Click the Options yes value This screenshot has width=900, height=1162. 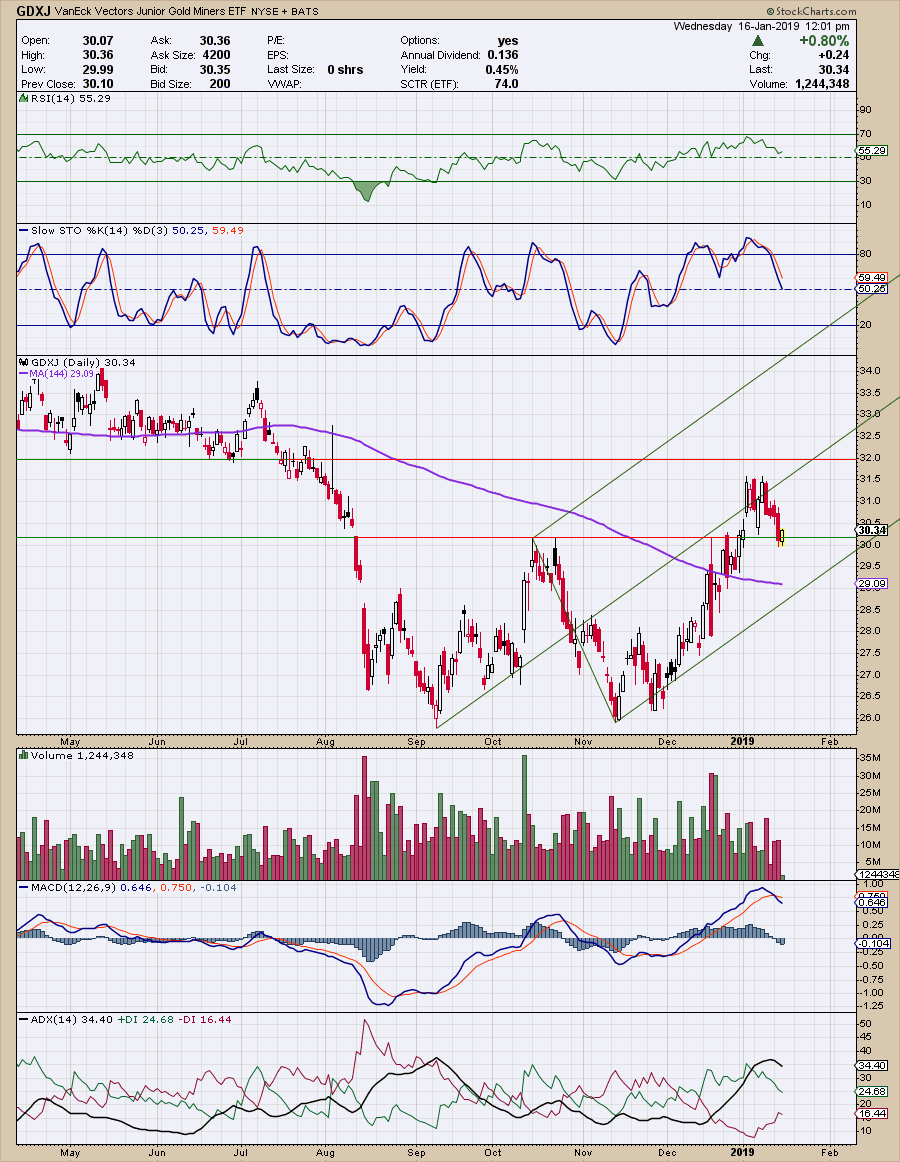coord(508,41)
